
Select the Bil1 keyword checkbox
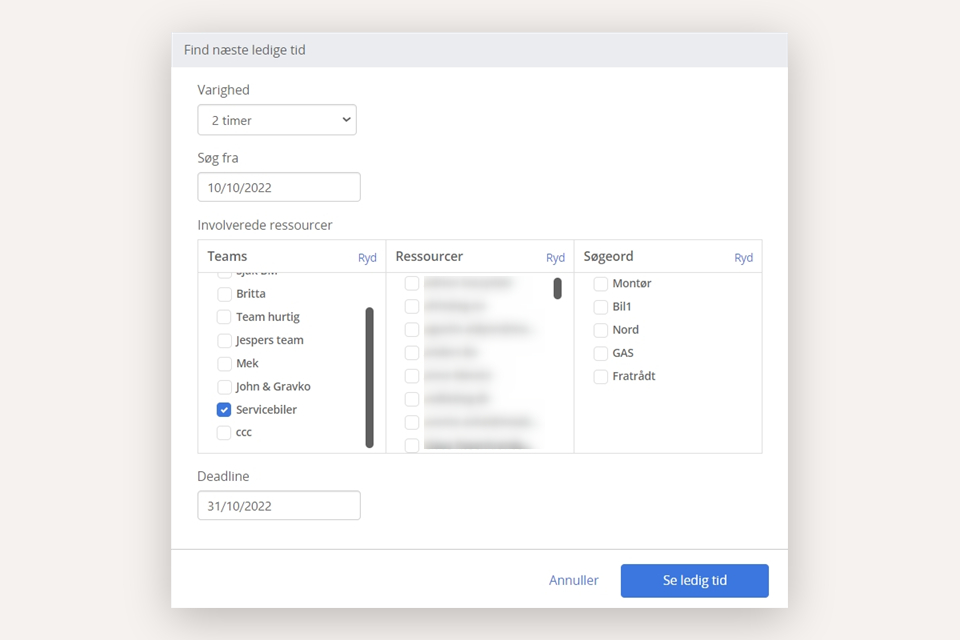(x=600, y=307)
